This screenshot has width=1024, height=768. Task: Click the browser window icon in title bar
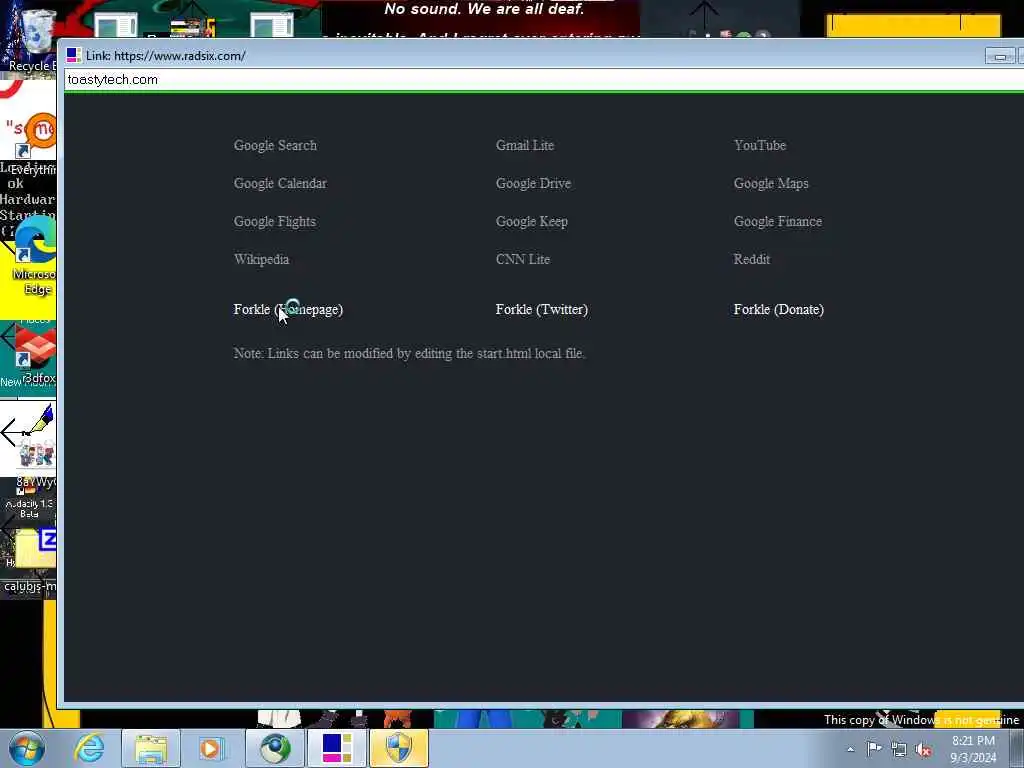[74, 56]
